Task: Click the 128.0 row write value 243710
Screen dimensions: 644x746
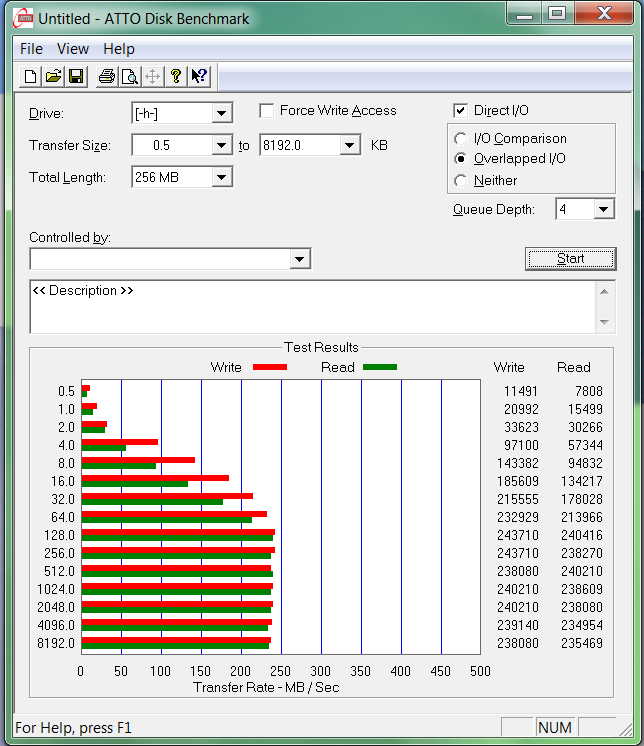Action: coord(517,535)
